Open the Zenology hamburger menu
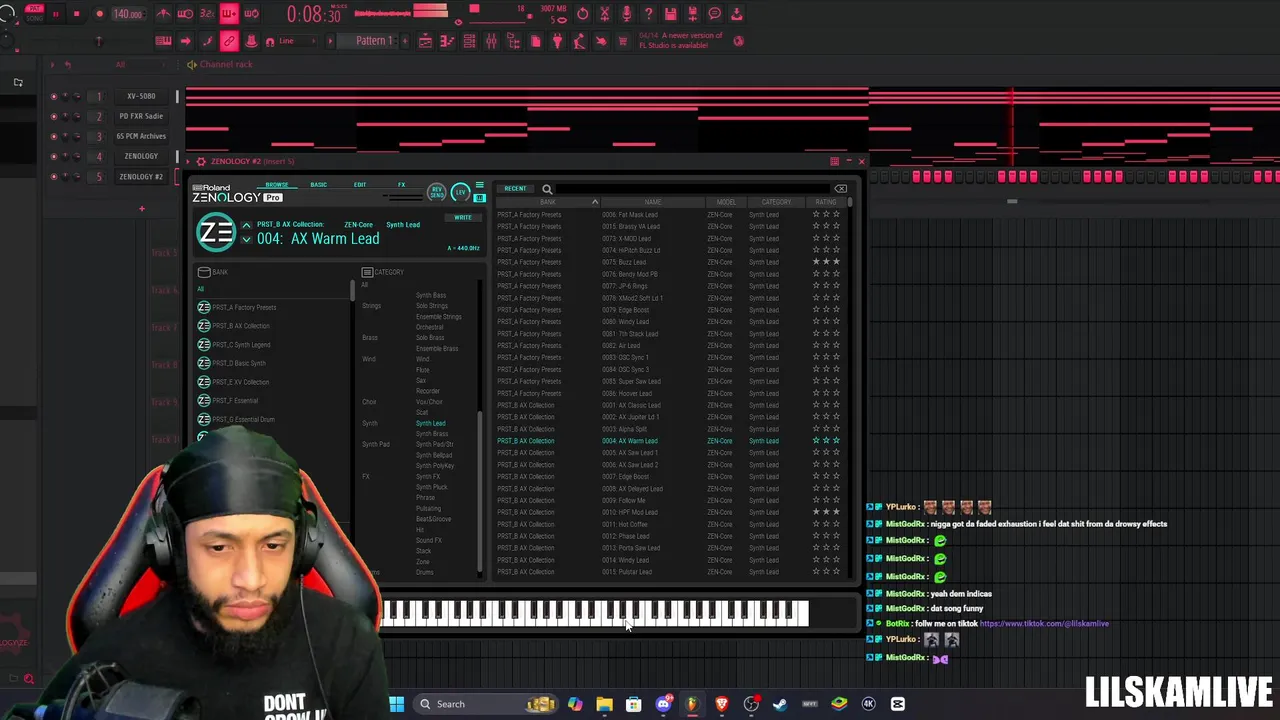 click(x=480, y=186)
